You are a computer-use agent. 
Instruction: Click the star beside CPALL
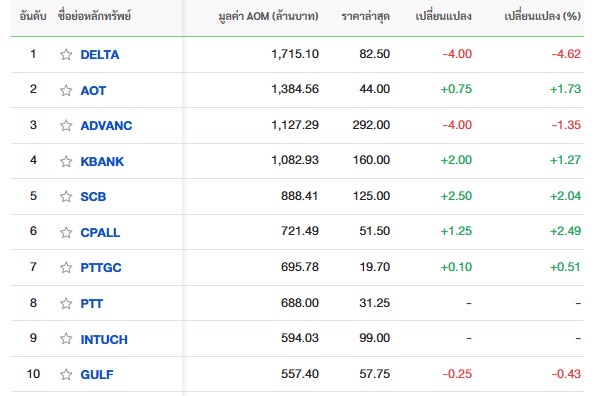[66, 232]
